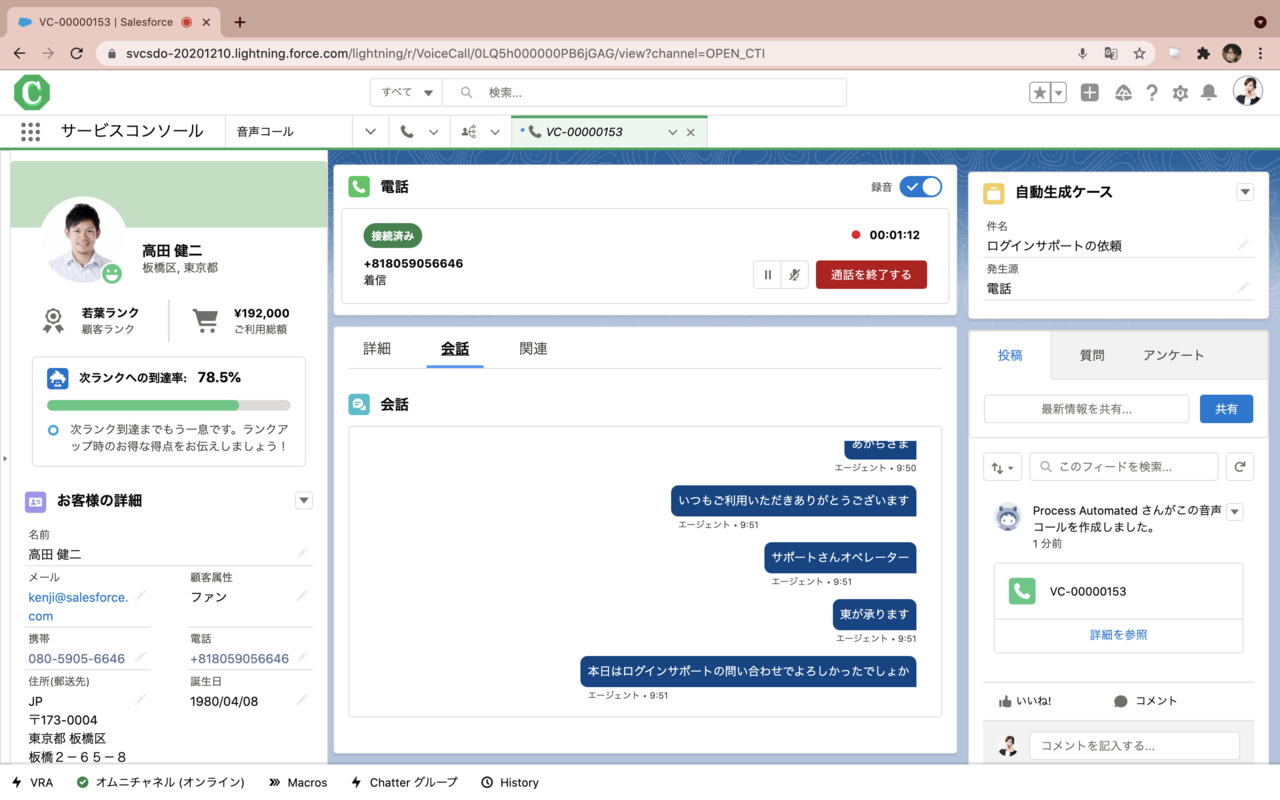Pause the call with the hold icon
The image size is (1280, 800).
tap(767, 275)
